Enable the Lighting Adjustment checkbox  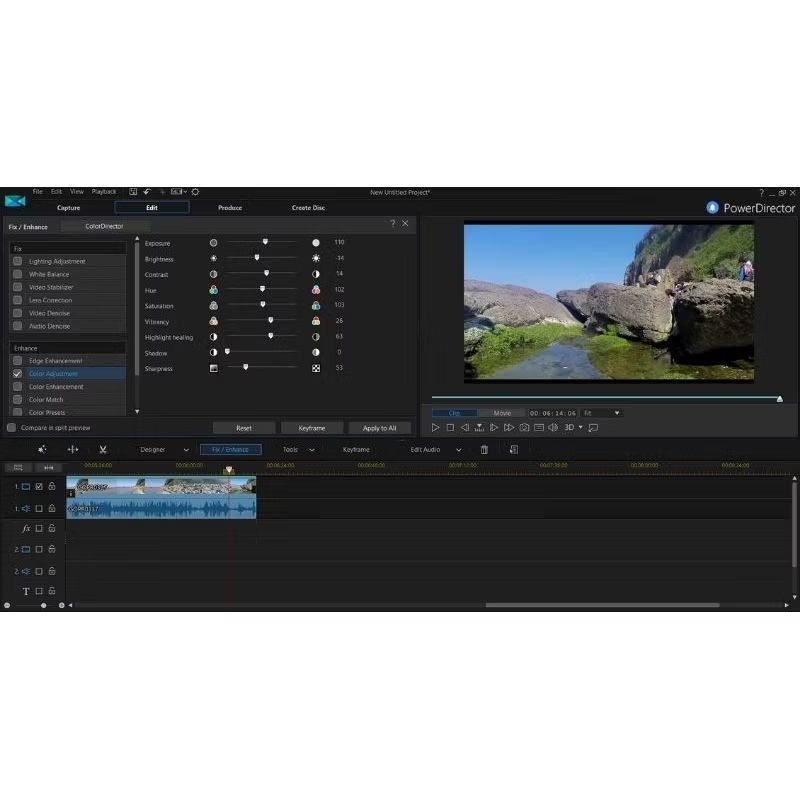pyautogui.click(x=17, y=261)
